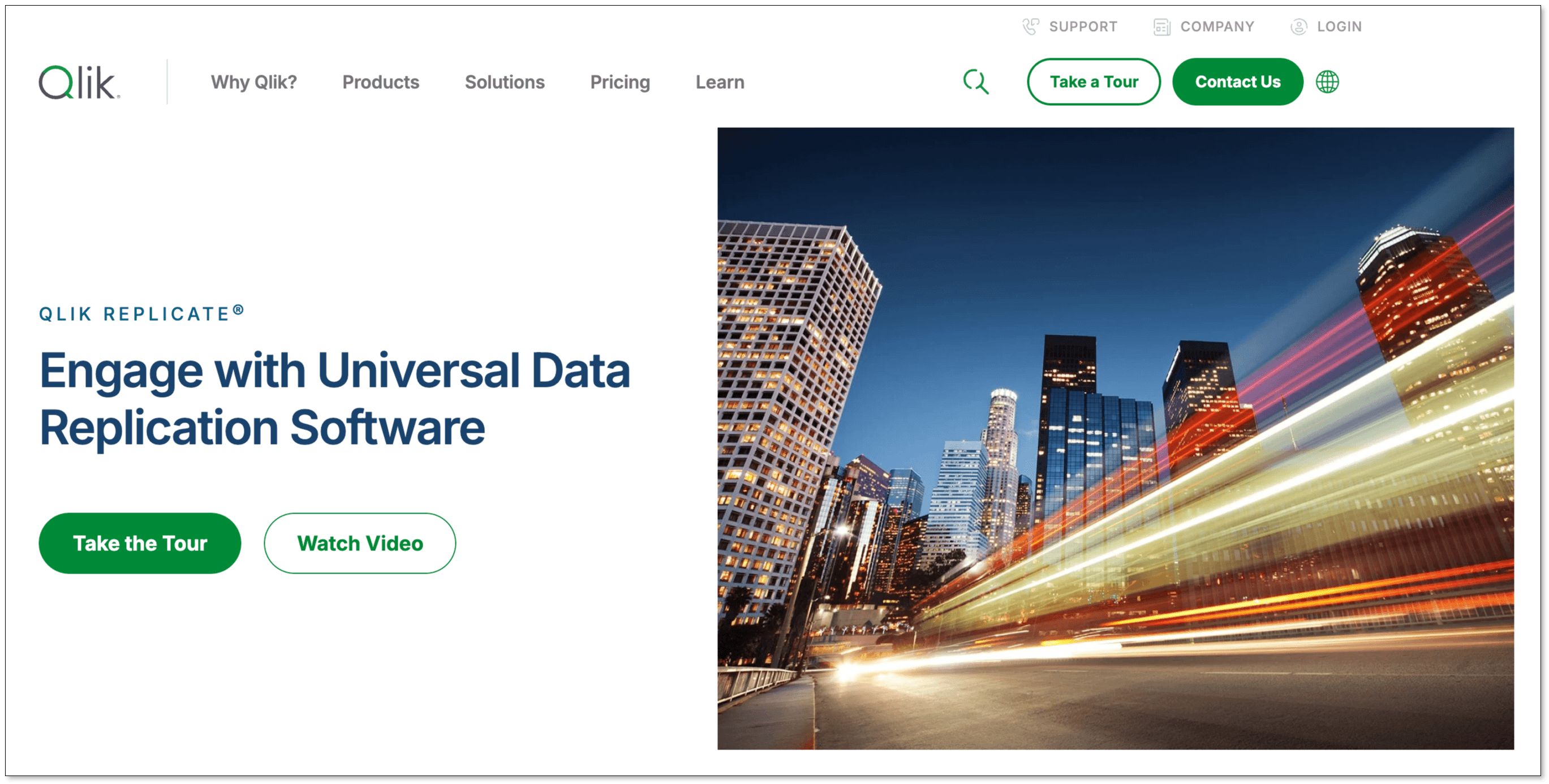
Task: Click the Login user icon
Action: coord(1299,27)
